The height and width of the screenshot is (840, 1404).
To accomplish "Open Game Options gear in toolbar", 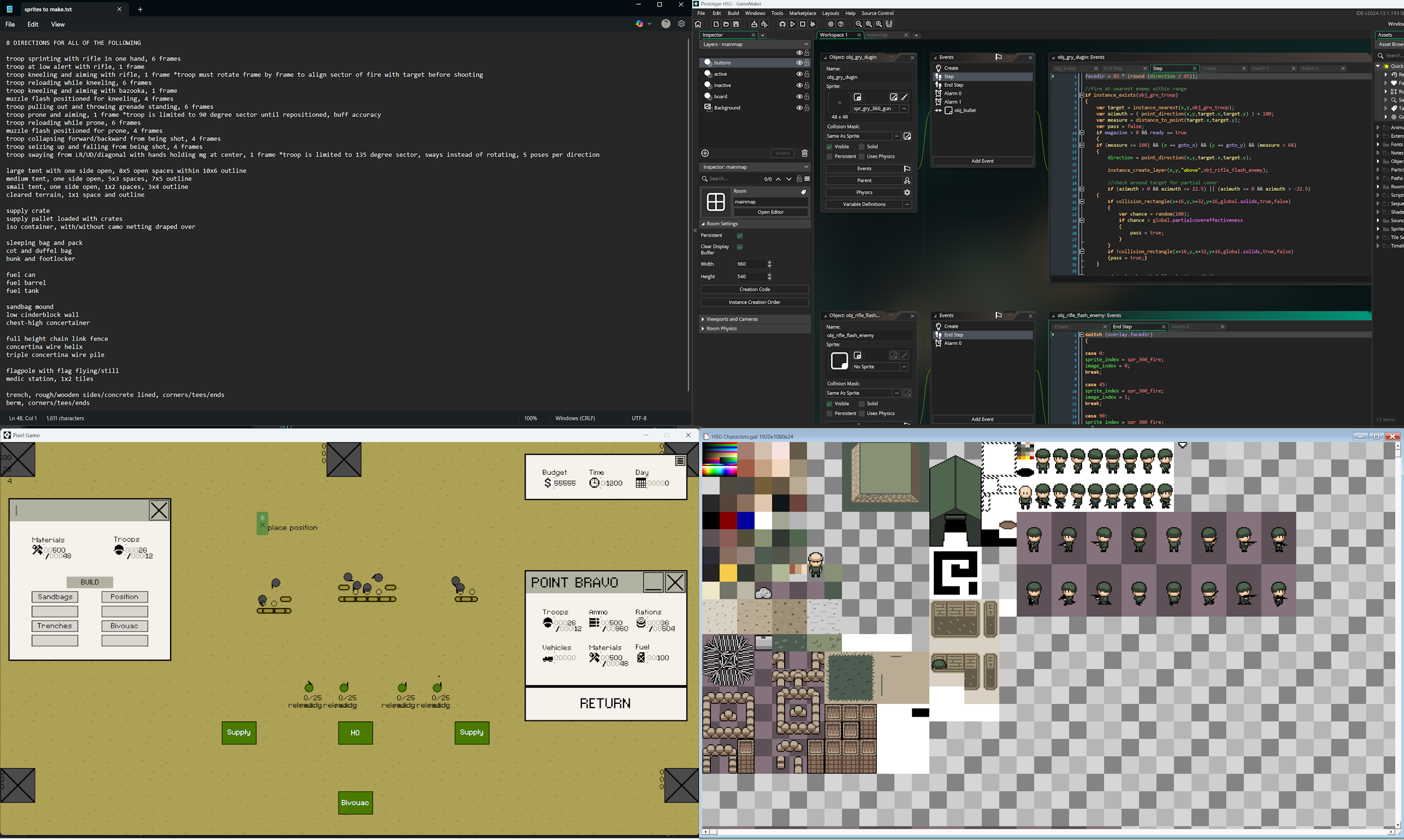I will (x=830, y=24).
